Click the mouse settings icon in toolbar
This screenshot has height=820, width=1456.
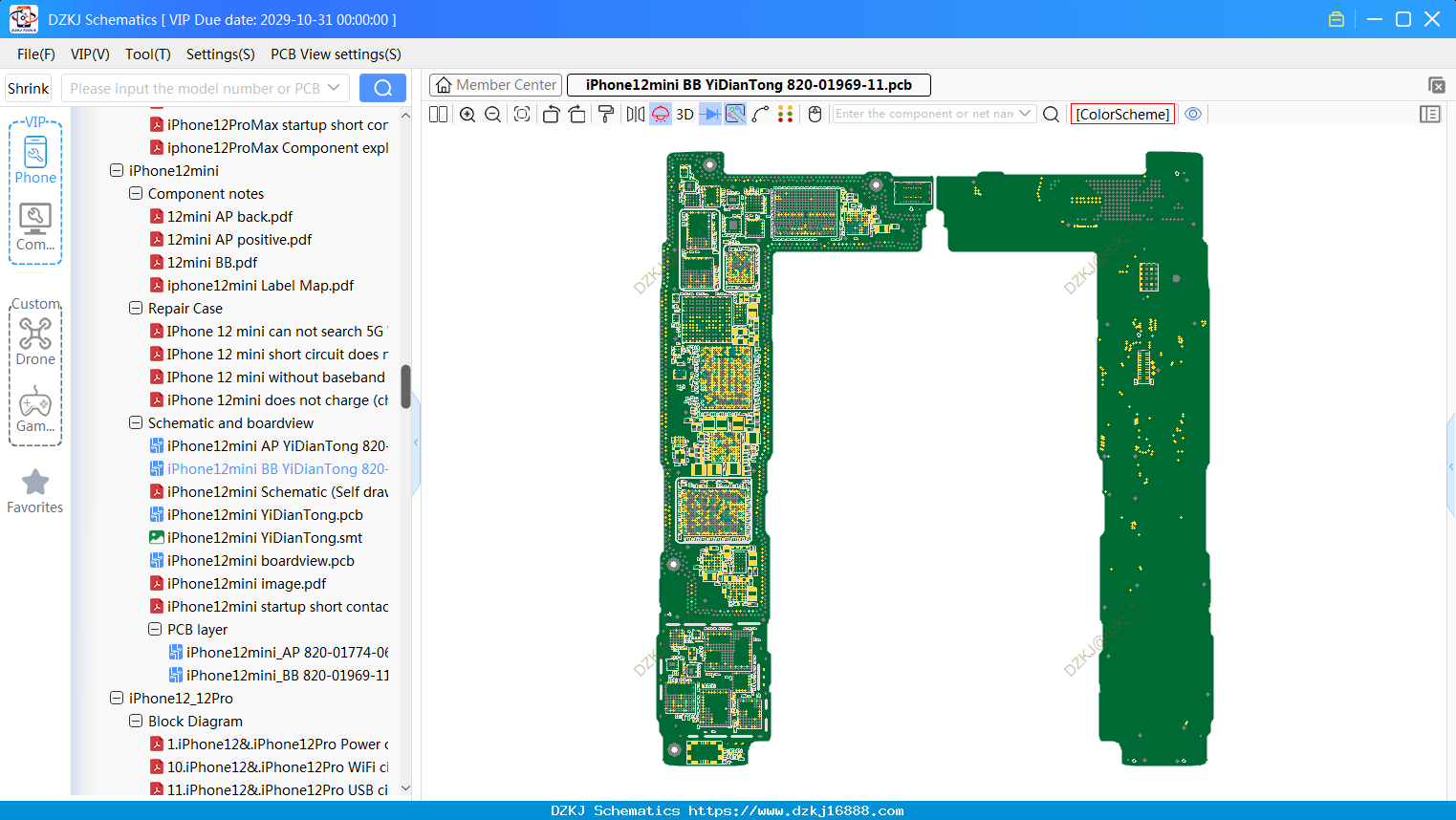(x=815, y=115)
